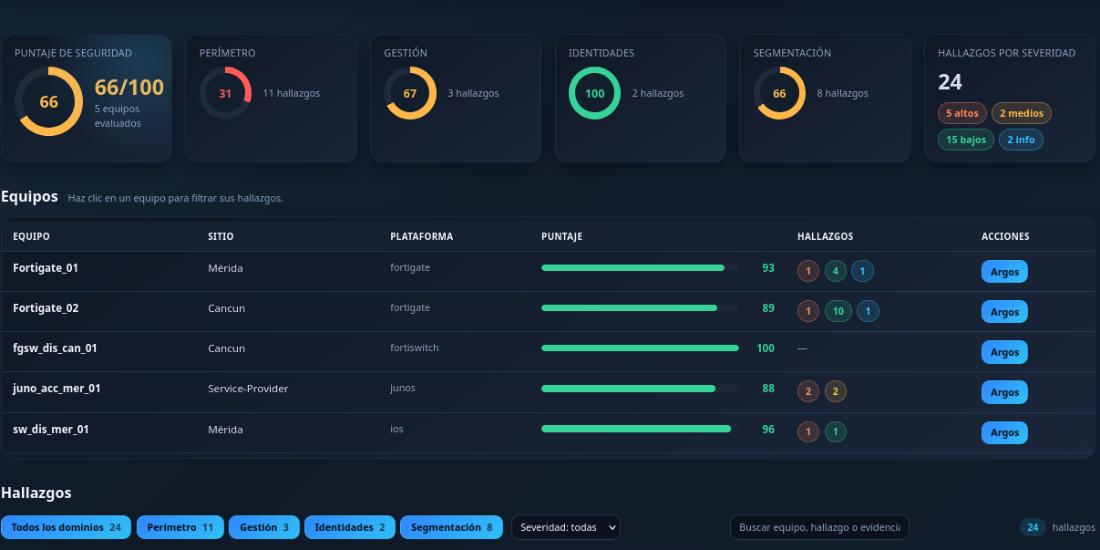Click the HALLAZGOS column header
1100x550 pixels.
click(x=826, y=236)
